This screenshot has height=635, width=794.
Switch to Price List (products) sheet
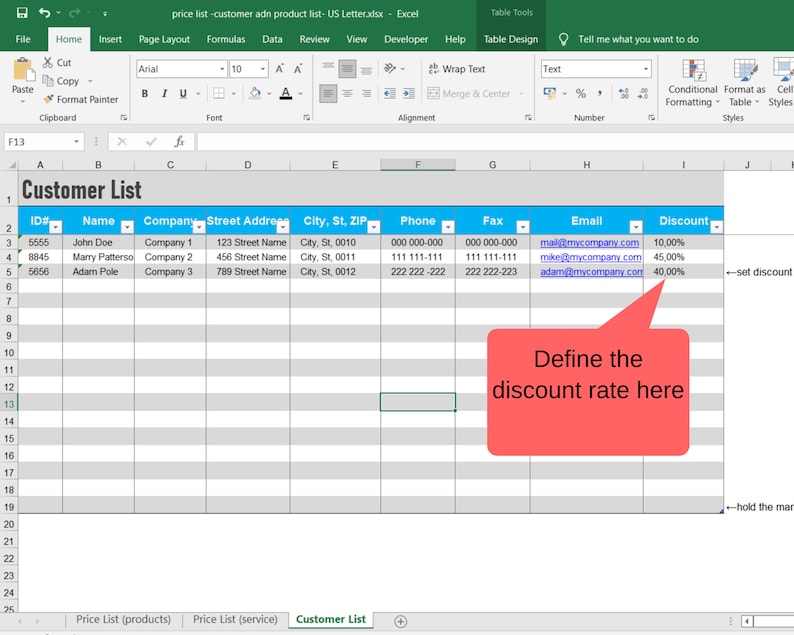pyautogui.click(x=123, y=619)
